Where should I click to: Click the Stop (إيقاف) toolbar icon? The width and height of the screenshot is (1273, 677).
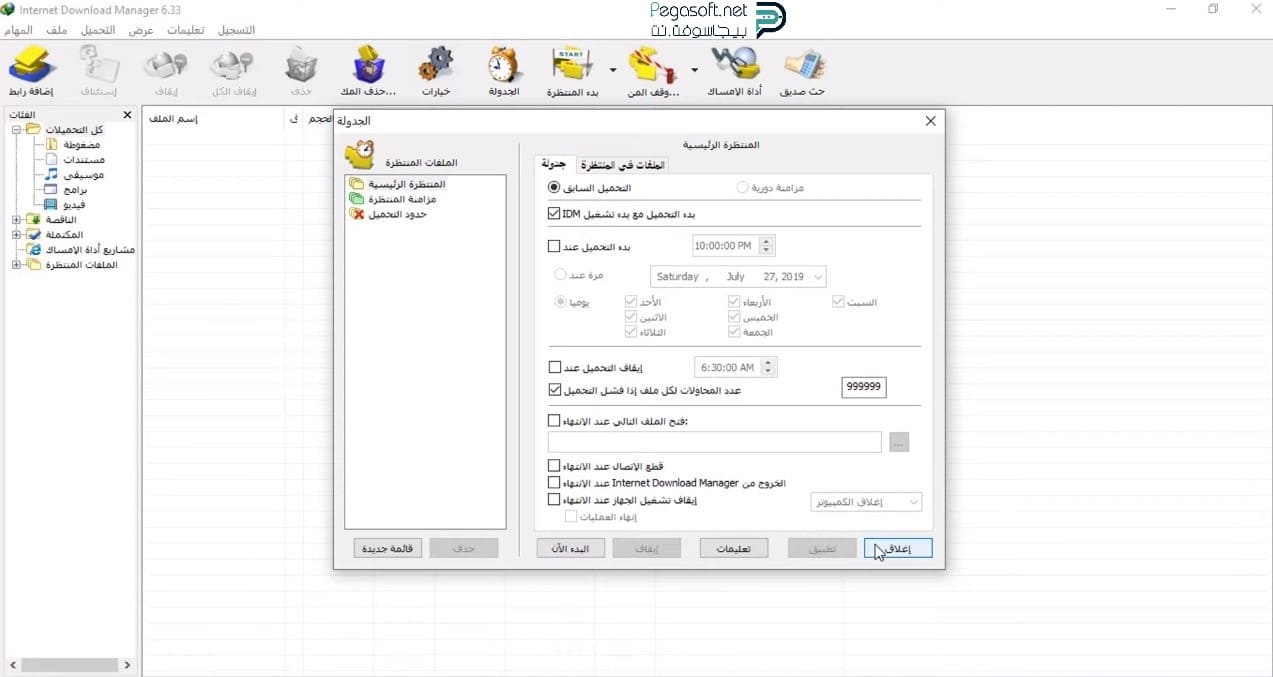166,65
